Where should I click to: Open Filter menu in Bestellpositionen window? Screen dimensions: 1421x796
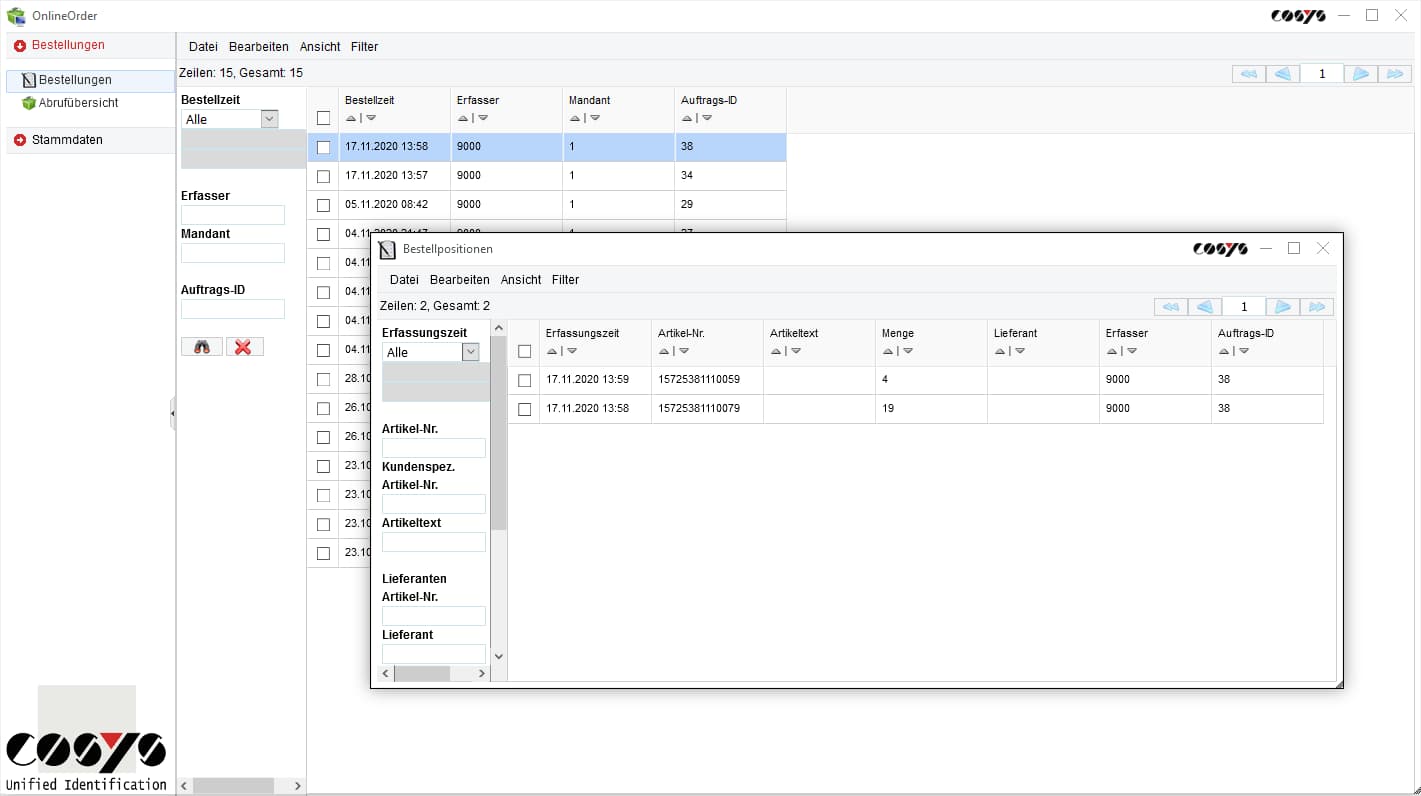(565, 280)
